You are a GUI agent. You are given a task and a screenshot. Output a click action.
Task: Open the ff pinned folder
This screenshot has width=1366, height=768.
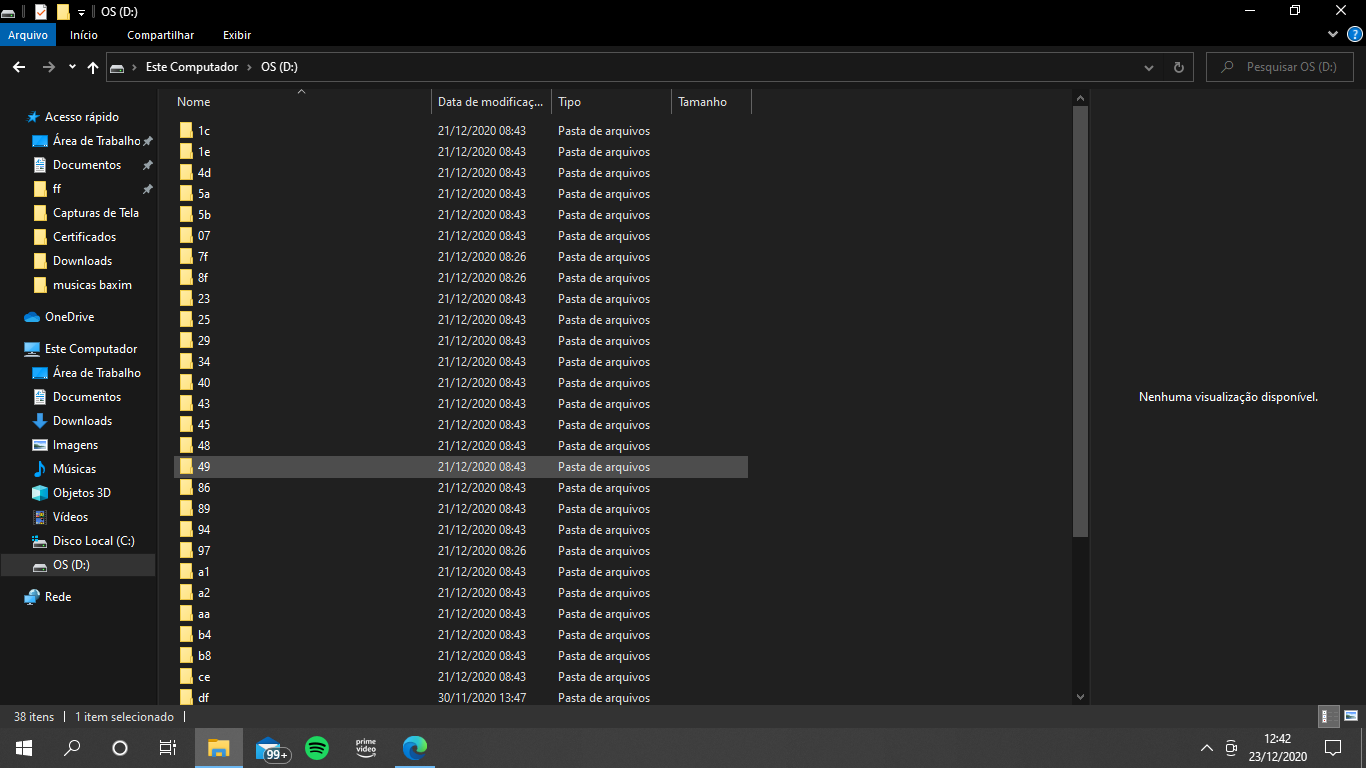[57, 189]
